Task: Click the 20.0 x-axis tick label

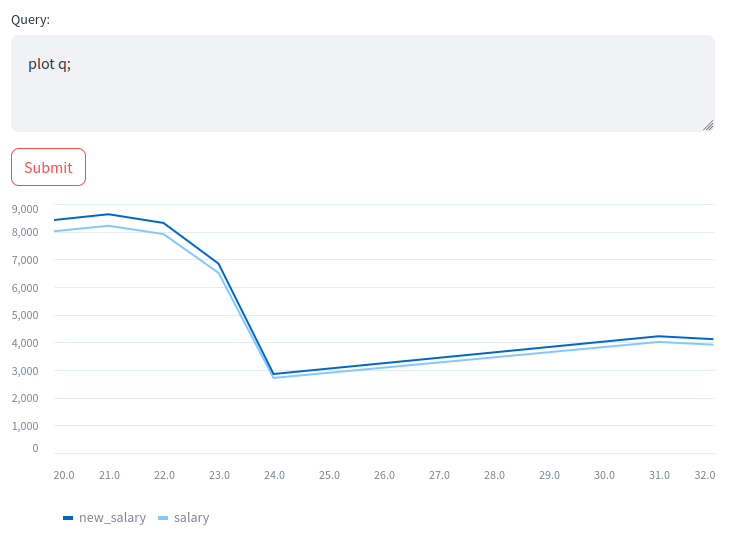Action: point(64,475)
